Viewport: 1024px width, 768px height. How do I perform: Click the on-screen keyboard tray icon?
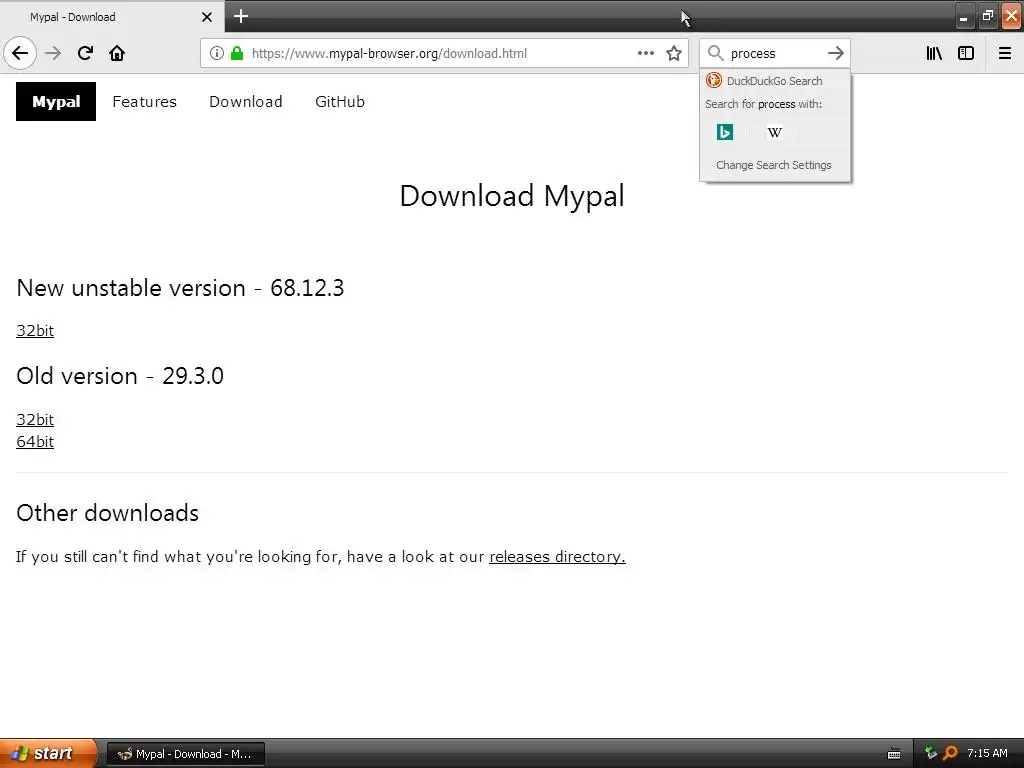coord(894,754)
